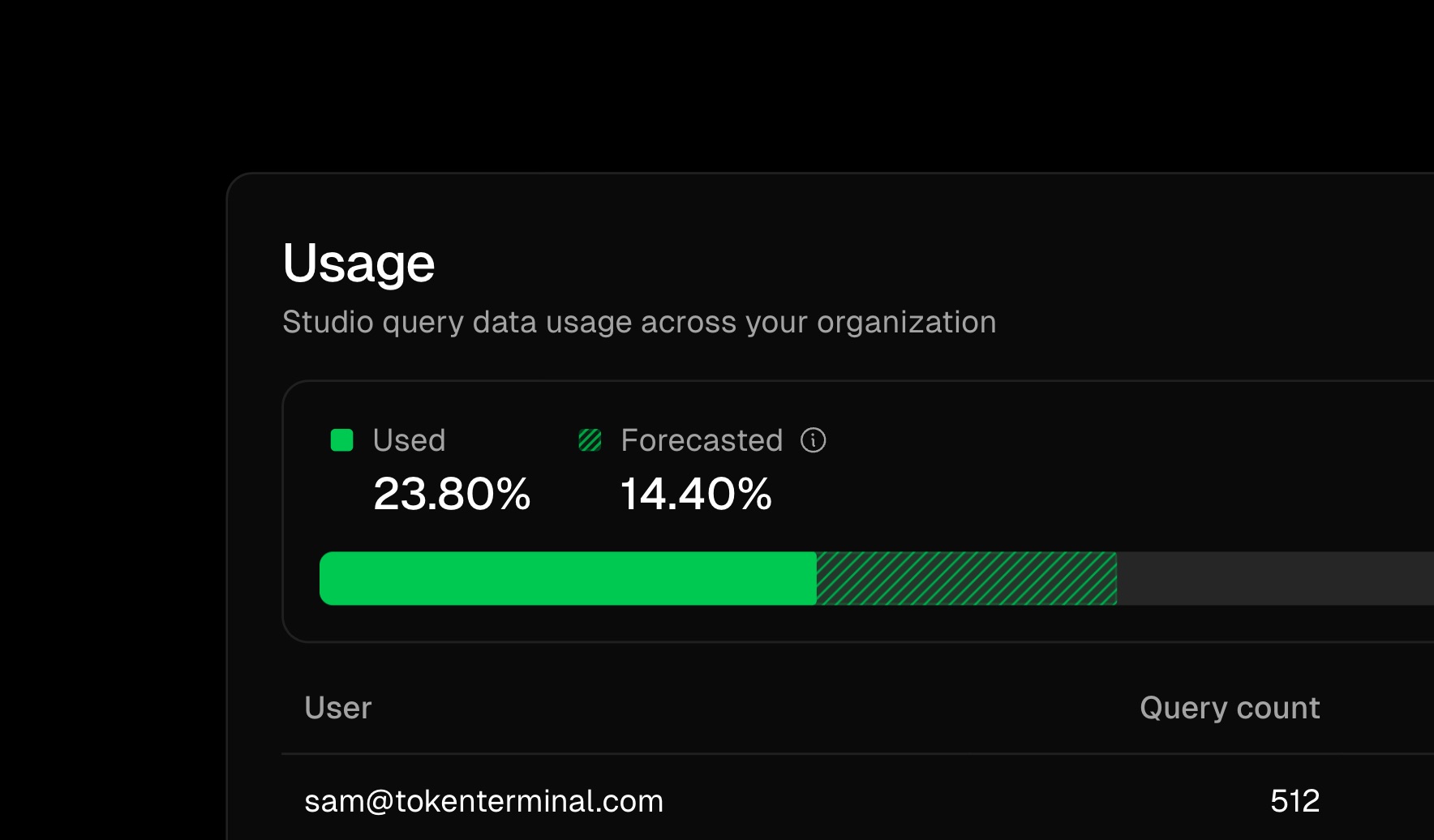
Task: Open the sam@tokenterminal.com user row
Action: click(483, 801)
